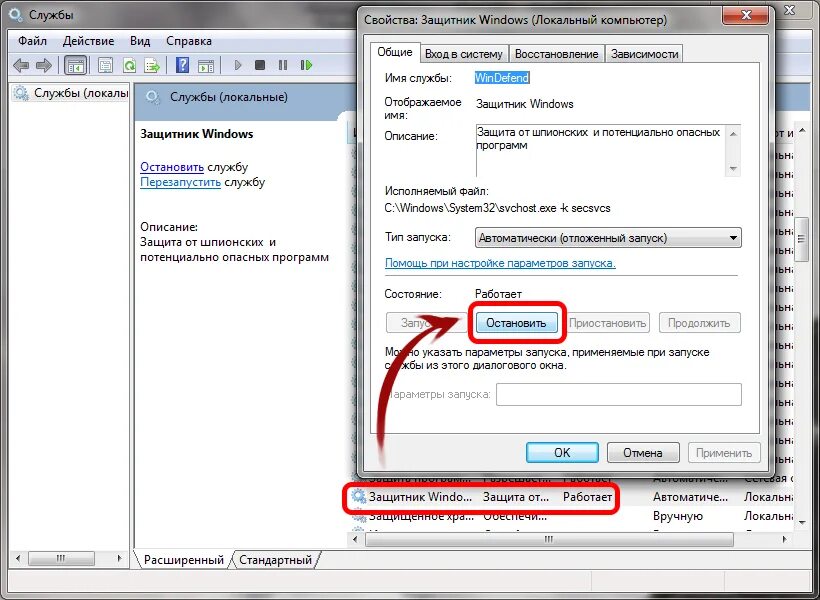Click services list scroll down arrow
820x600 pixels.
click(801, 522)
